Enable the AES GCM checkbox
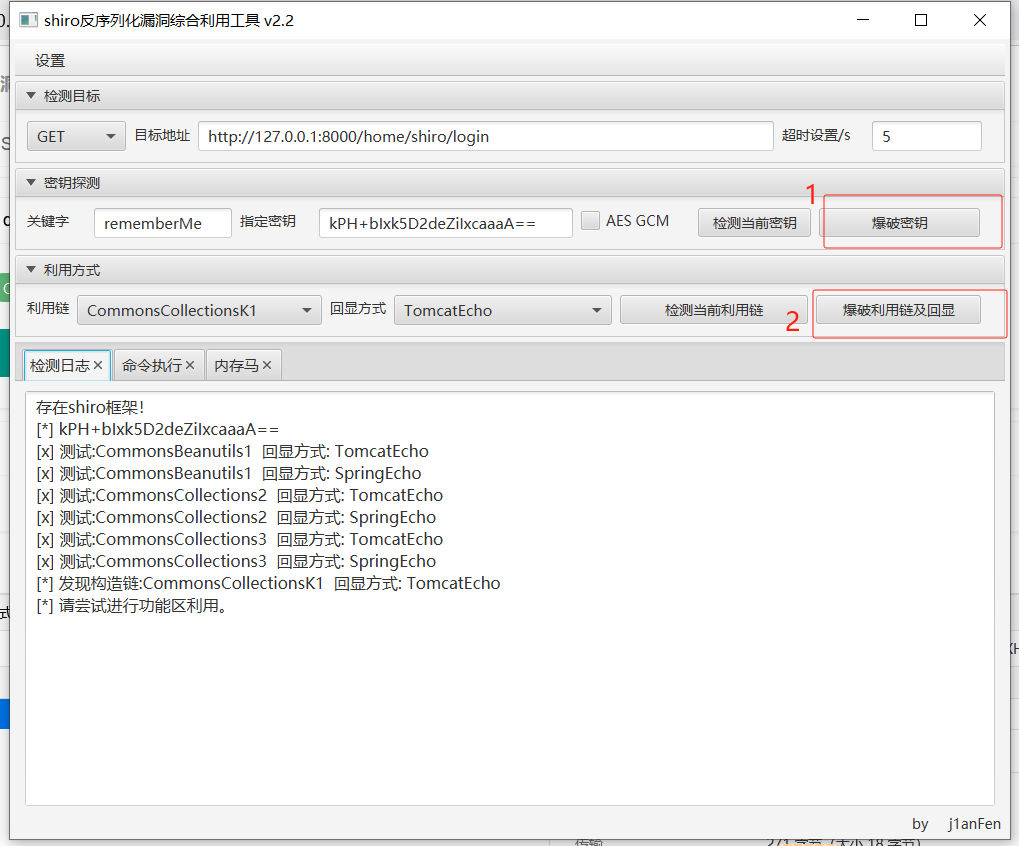 (590, 221)
